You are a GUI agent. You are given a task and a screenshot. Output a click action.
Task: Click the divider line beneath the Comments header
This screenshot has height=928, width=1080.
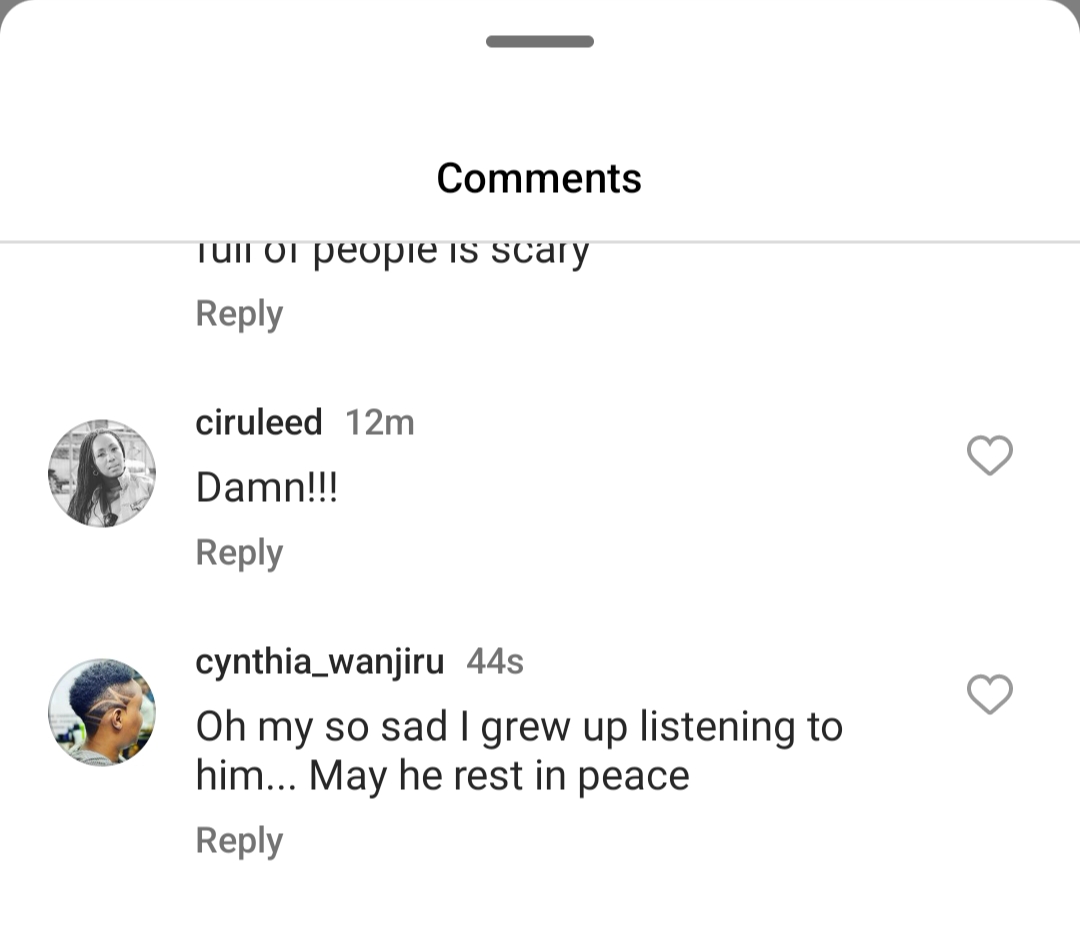tap(540, 241)
